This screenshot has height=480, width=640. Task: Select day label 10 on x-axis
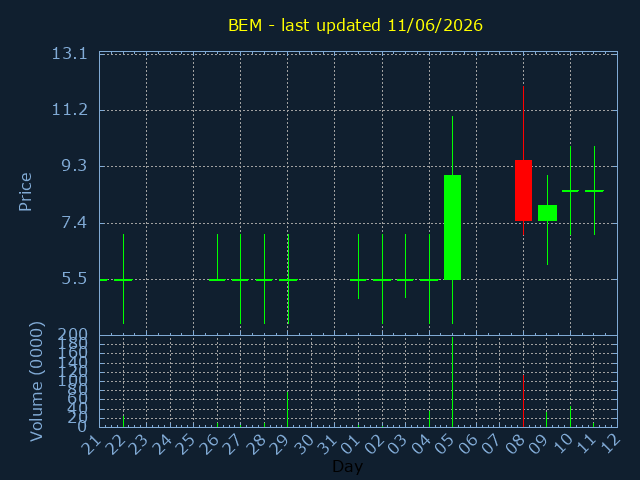click(562, 445)
